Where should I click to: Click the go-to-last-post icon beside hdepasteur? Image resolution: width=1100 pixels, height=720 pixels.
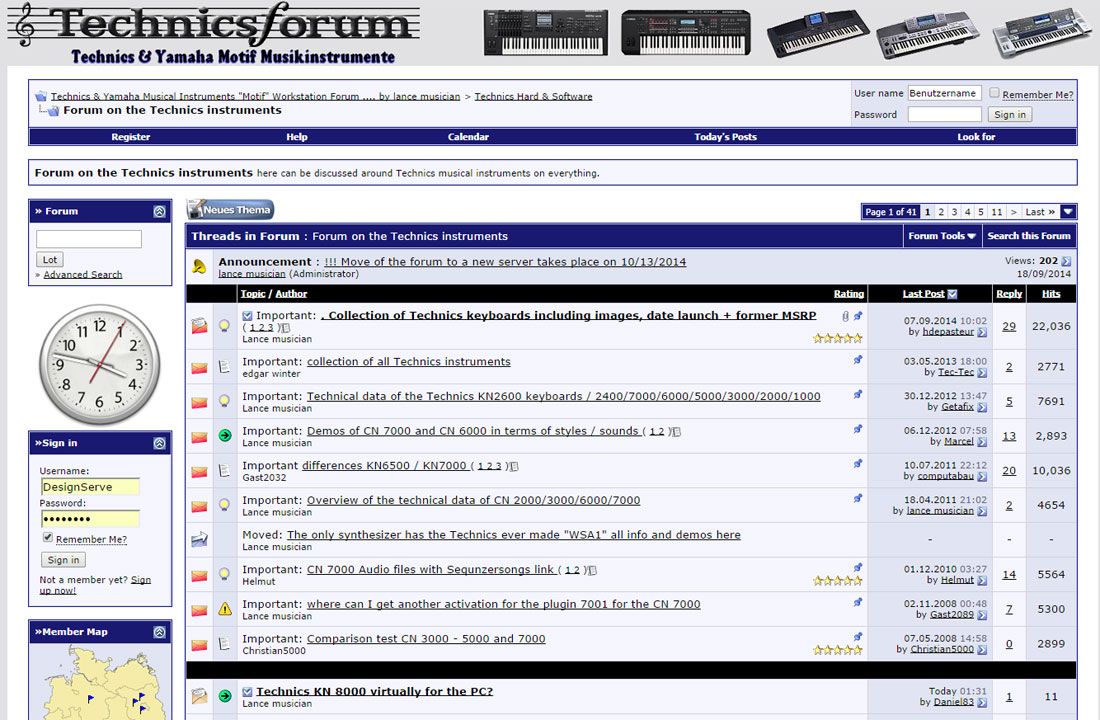coord(982,332)
